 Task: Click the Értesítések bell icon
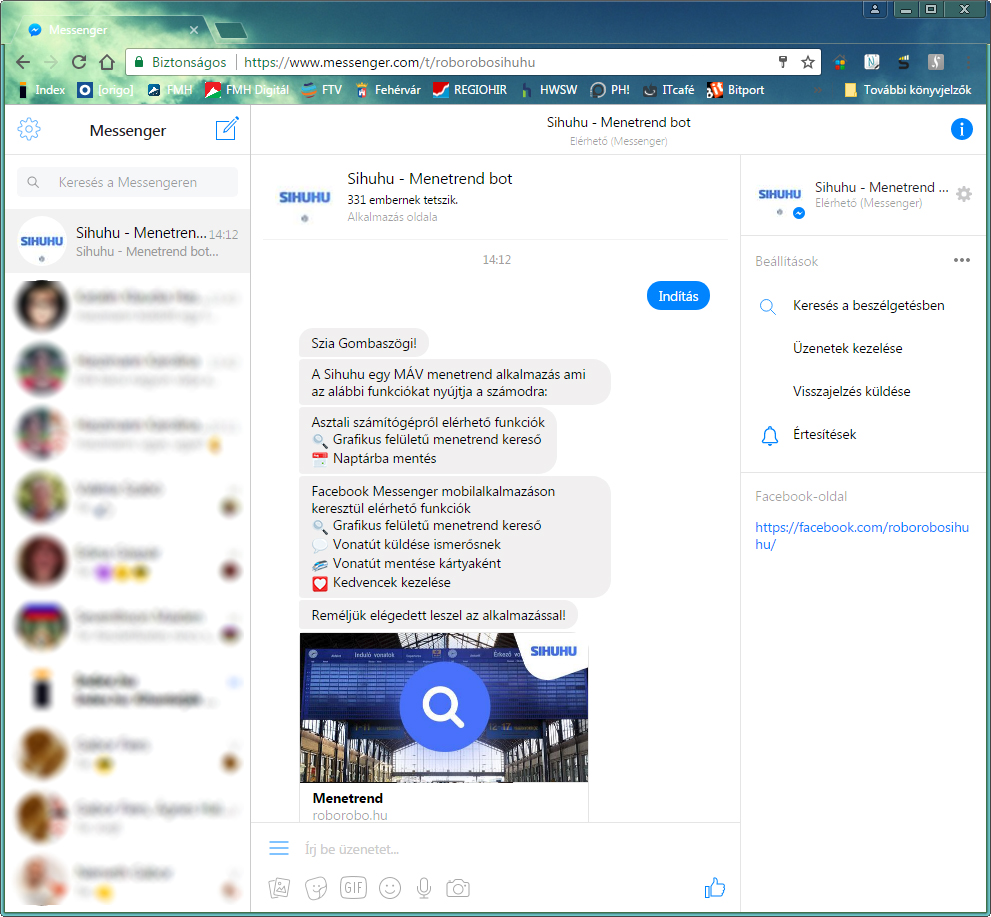point(769,435)
